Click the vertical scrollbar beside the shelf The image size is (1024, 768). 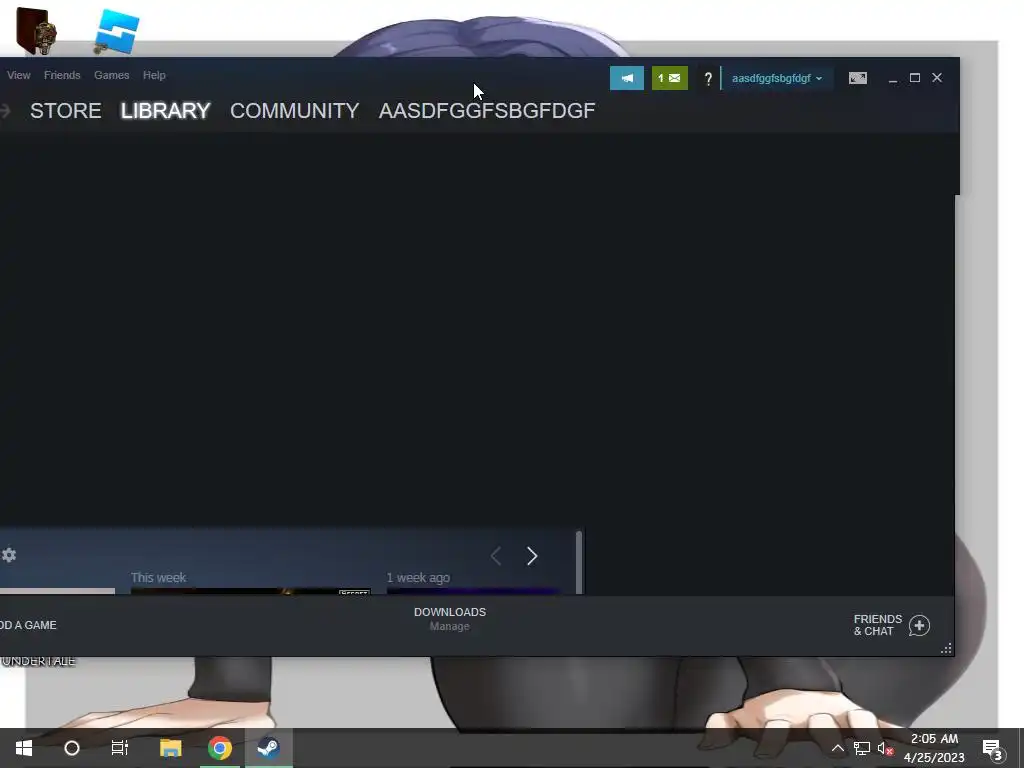click(579, 562)
